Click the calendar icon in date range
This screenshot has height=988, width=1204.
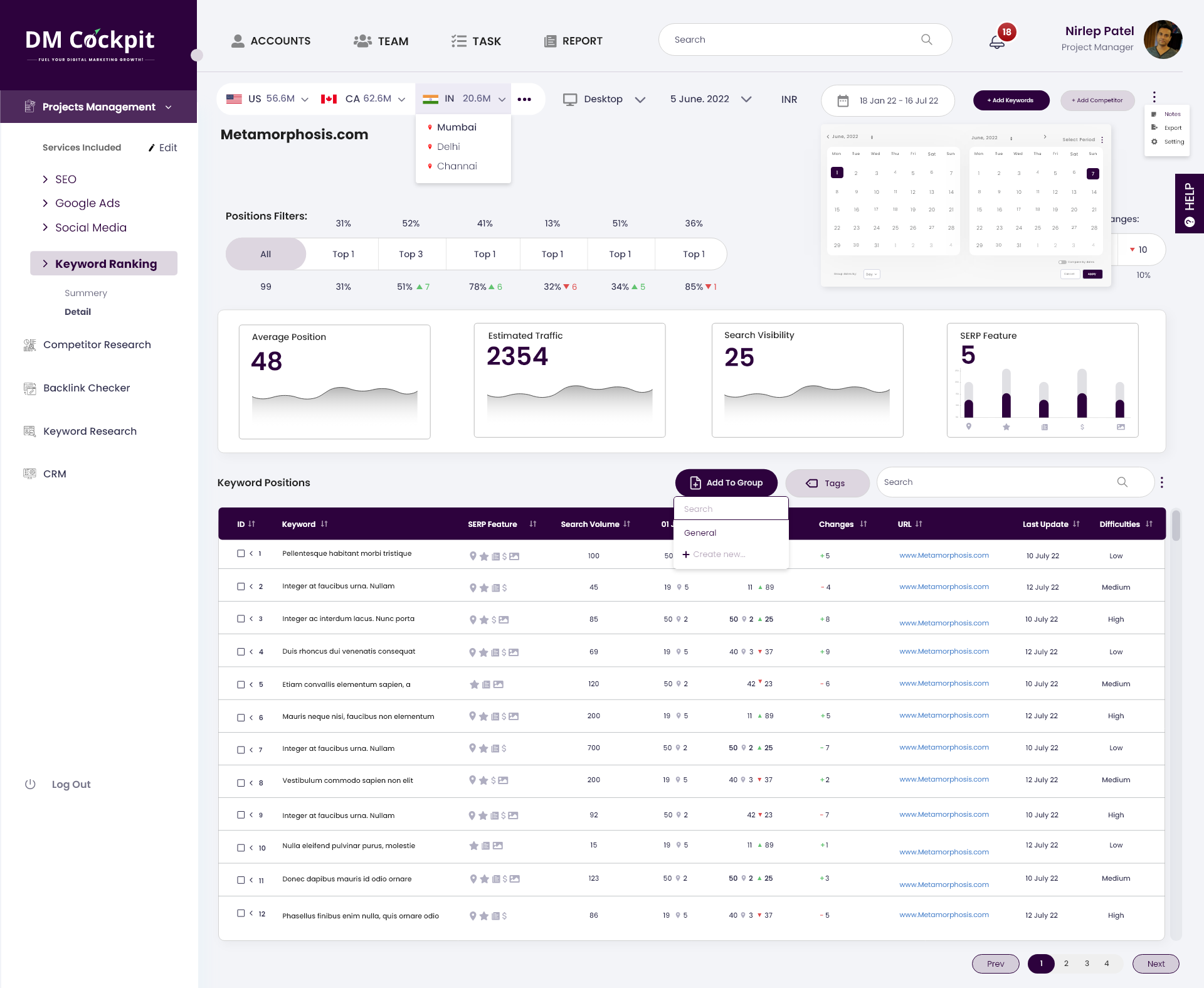pyautogui.click(x=843, y=100)
